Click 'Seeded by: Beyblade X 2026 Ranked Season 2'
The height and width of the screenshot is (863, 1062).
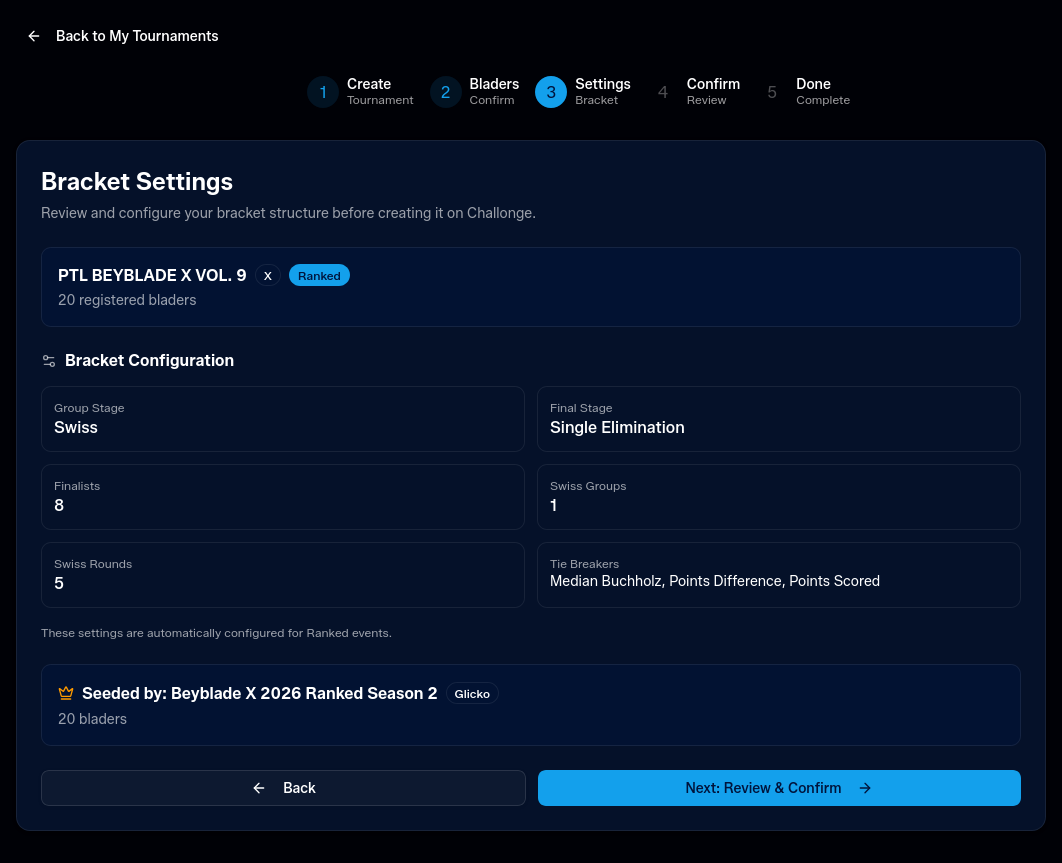pos(259,694)
